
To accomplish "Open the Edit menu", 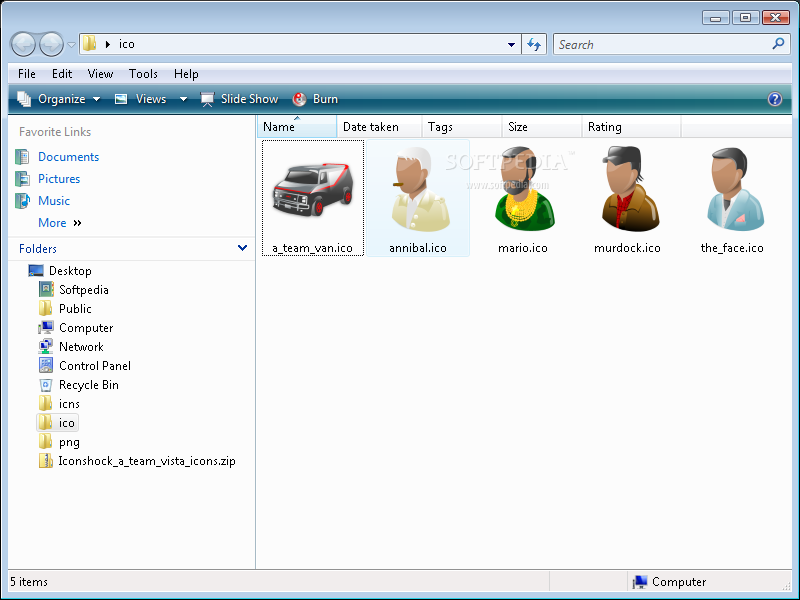I will tap(62, 74).
